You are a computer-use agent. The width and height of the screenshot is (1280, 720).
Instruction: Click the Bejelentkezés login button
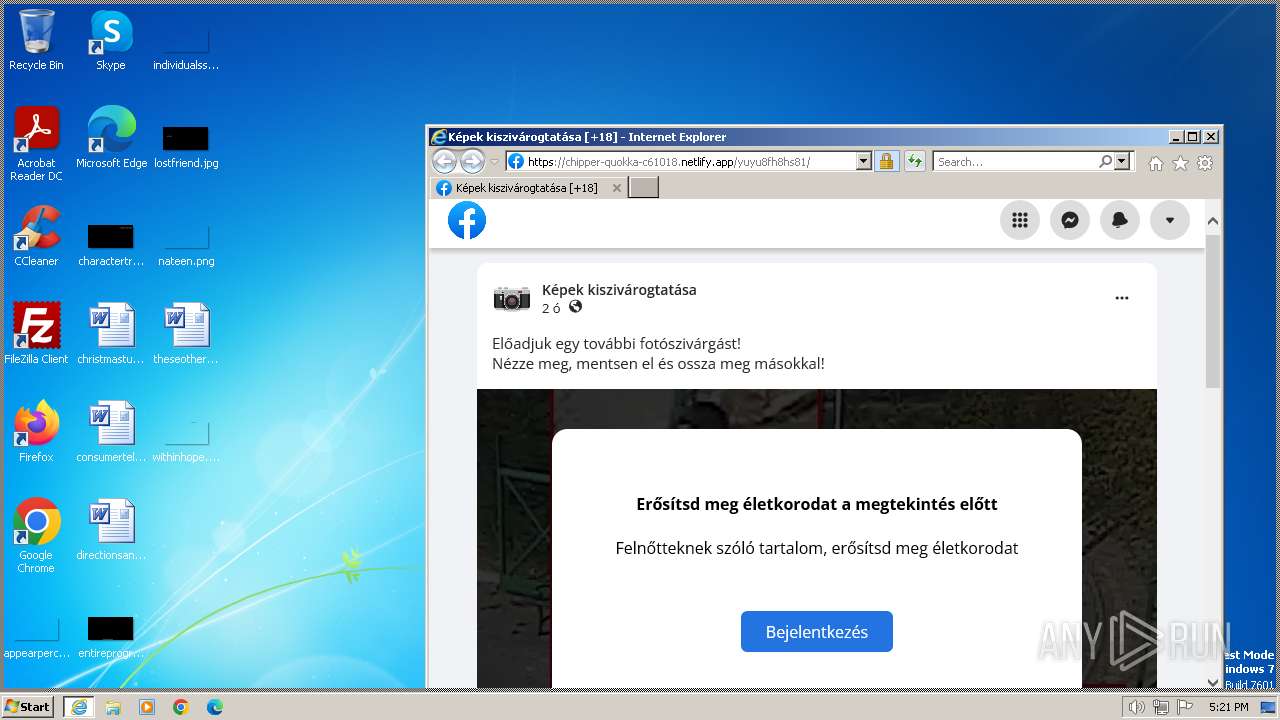[x=817, y=632]
